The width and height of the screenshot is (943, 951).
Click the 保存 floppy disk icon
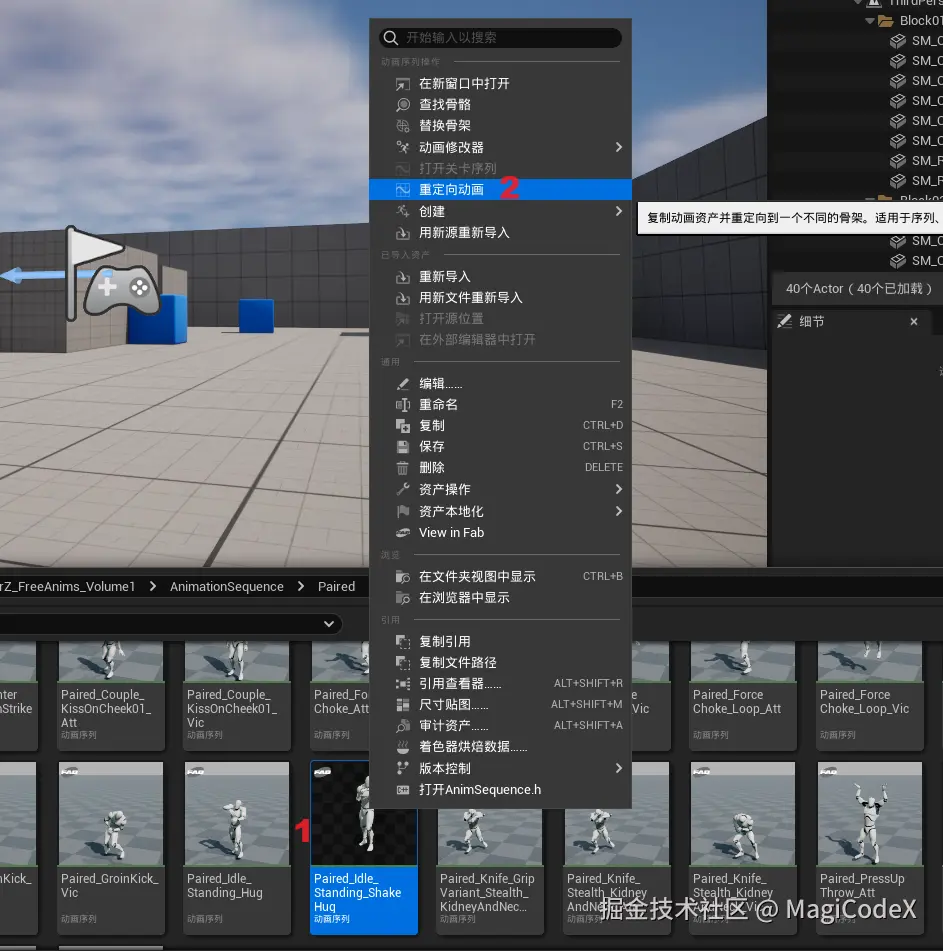[x=403, y=447]
